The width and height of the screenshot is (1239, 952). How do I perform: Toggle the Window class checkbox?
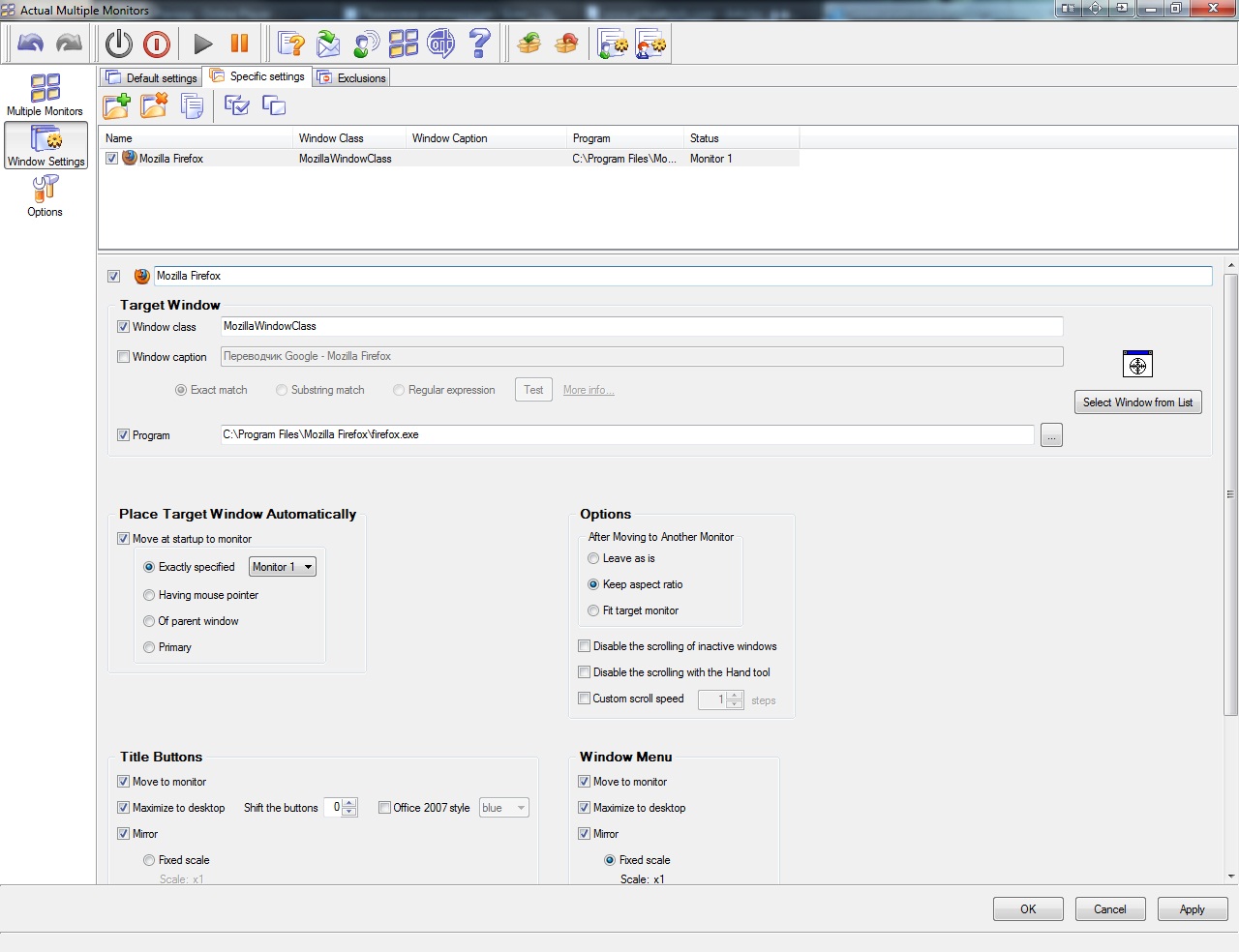click(x=123, y=327)
